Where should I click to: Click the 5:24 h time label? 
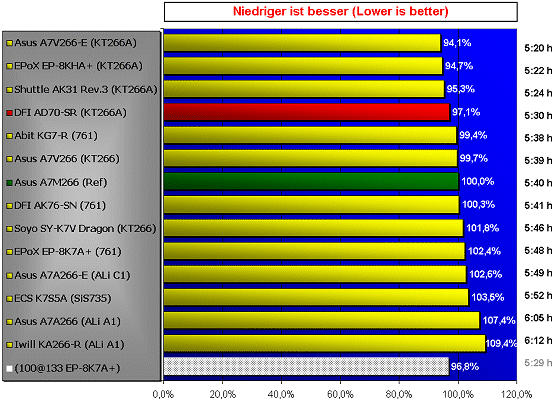tap(538, 93)
